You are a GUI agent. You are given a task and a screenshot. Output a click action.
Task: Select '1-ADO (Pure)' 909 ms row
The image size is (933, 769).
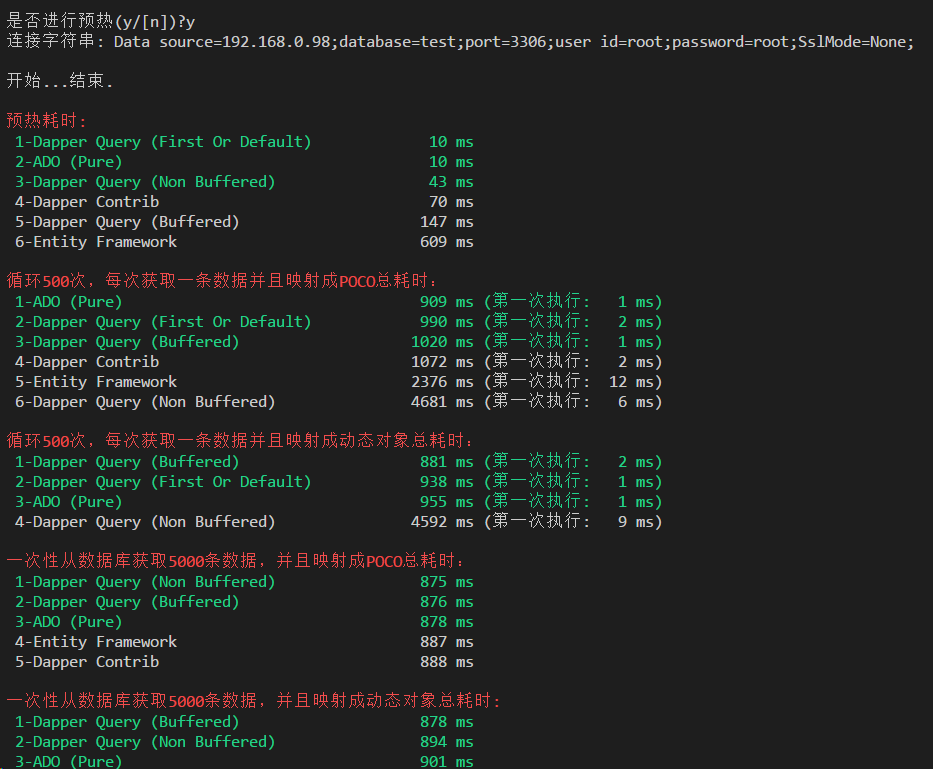point(338,302)
